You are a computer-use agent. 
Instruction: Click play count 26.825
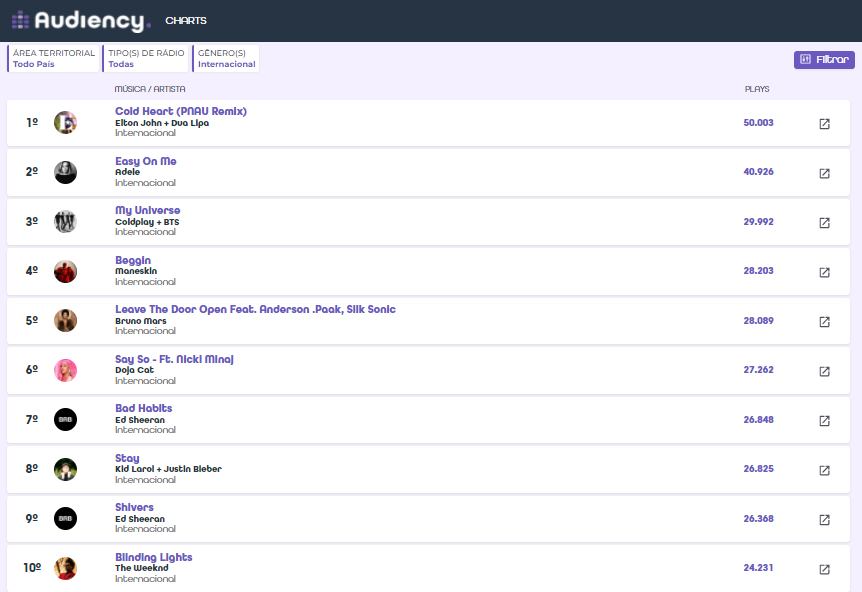click(758, 468)
